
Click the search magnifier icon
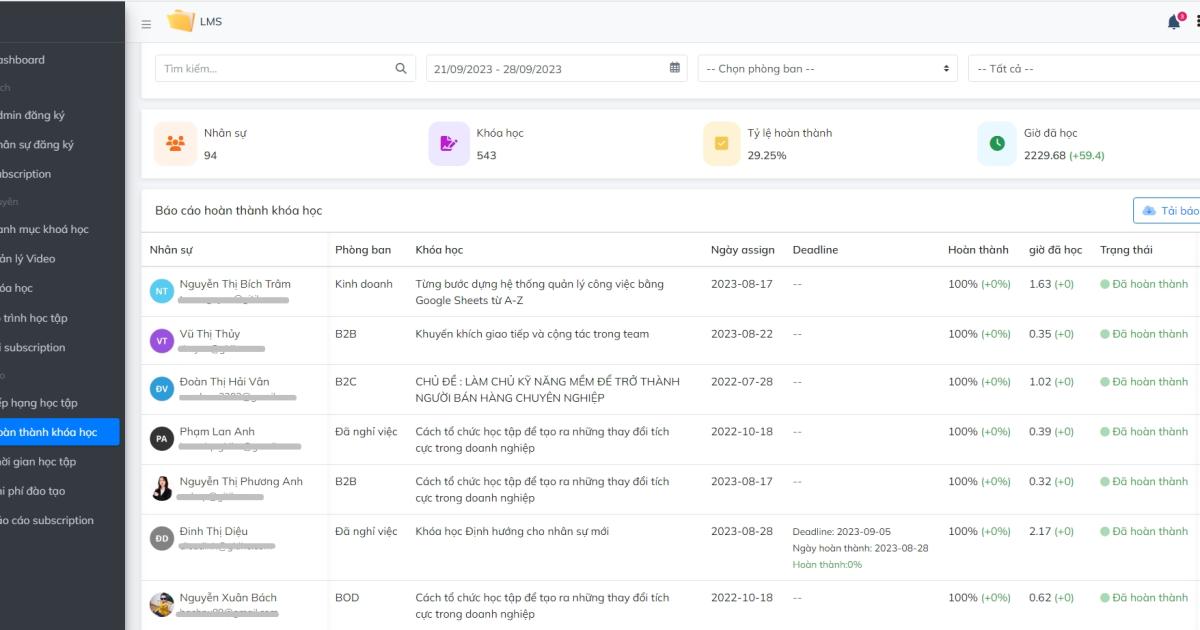(x=400, y=67)
